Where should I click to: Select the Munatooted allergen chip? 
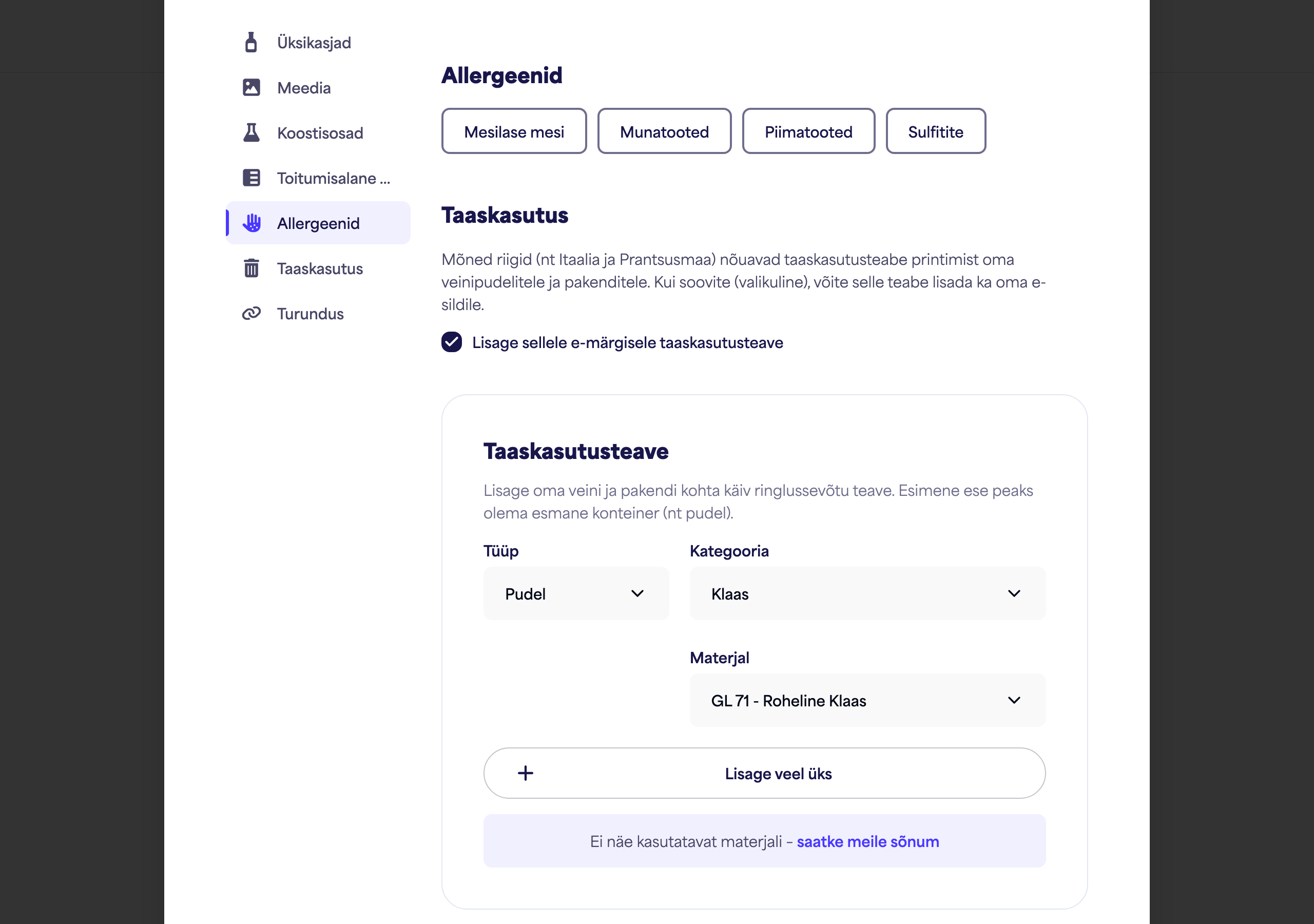pos(664,131)
